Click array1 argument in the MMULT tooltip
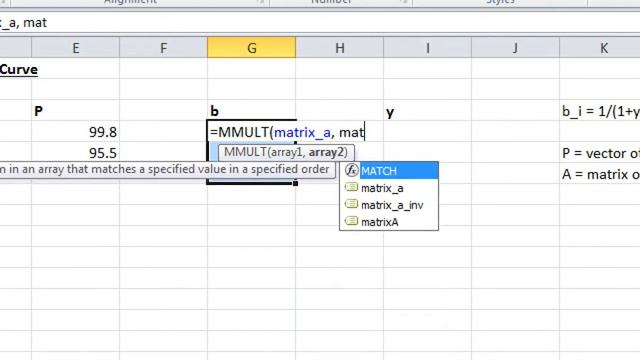Viewport: 640px width, 360px height. (x=287, y=152)
